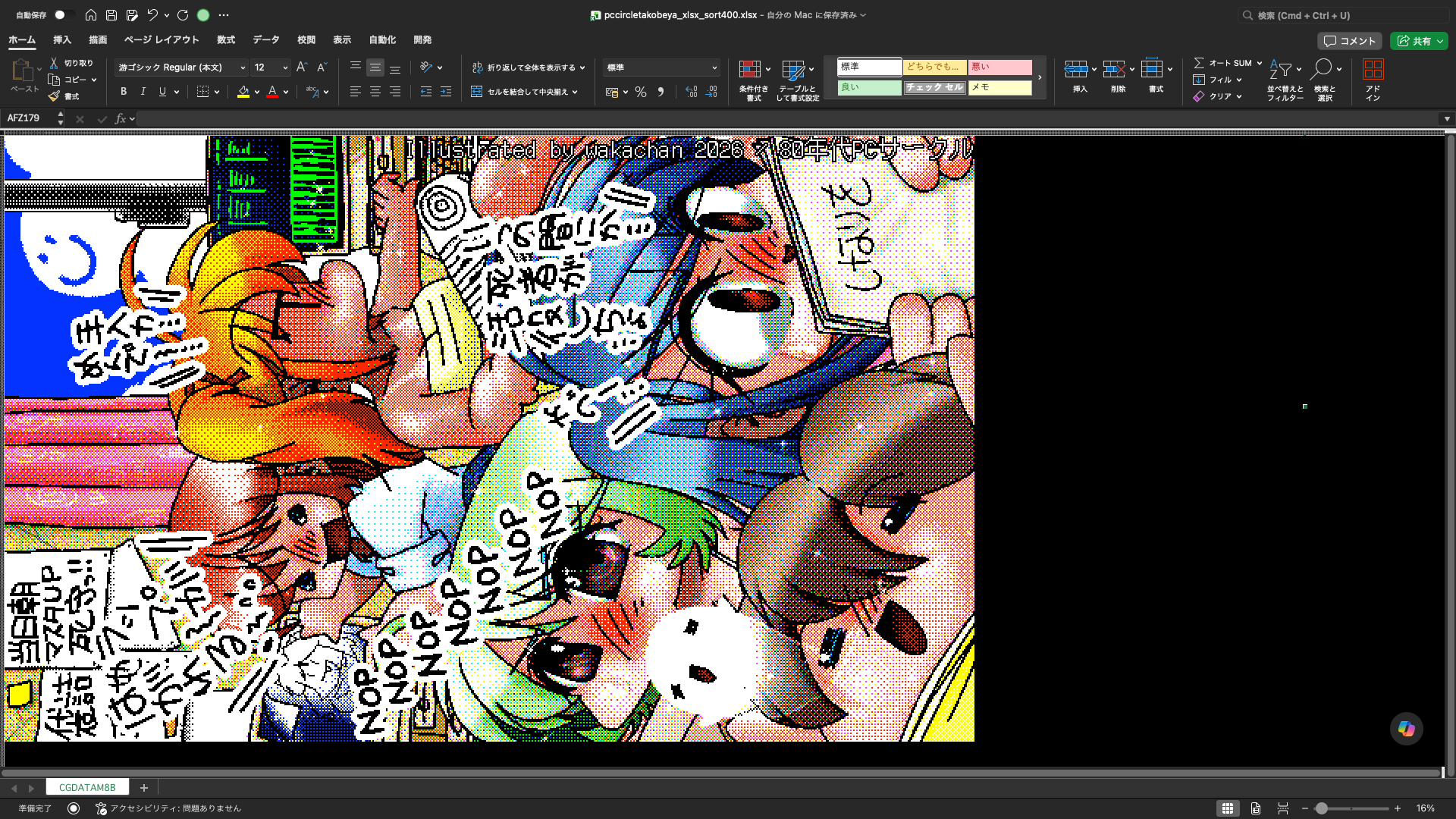Click the delete cells icon
This screenshot has width=1456, height=819.
click(1114, 69)
